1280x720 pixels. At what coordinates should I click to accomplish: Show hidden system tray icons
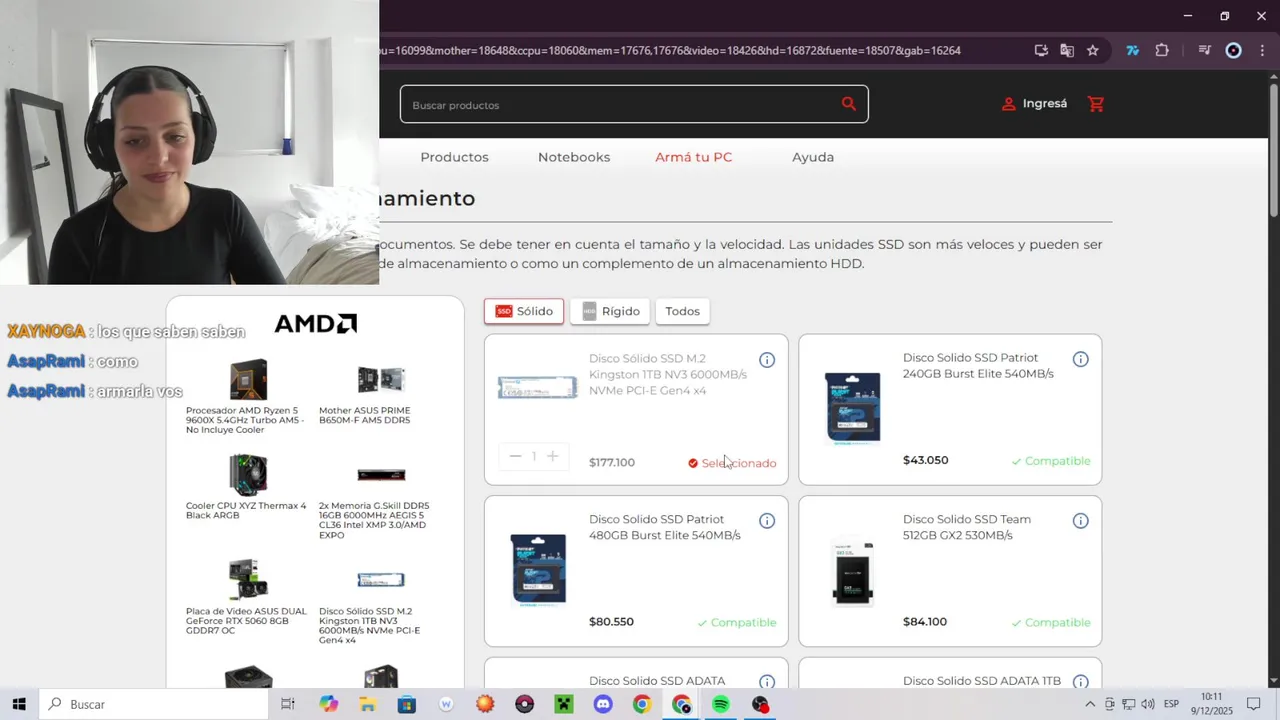point(1090,704)
